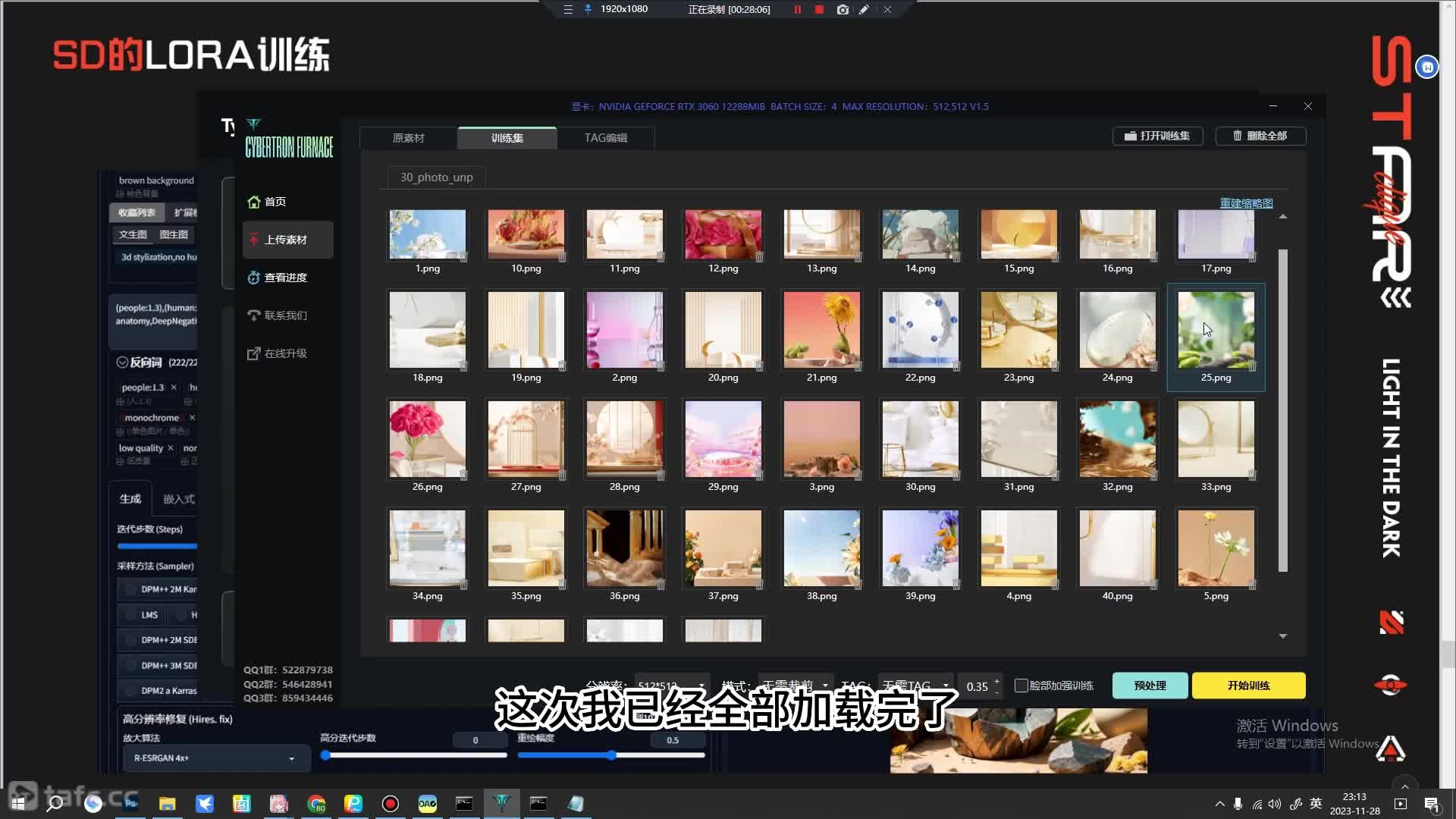Delete 40.png using its trash icon
Viewport: 1456px width, 819px height.
click(x=1153, y=585)
